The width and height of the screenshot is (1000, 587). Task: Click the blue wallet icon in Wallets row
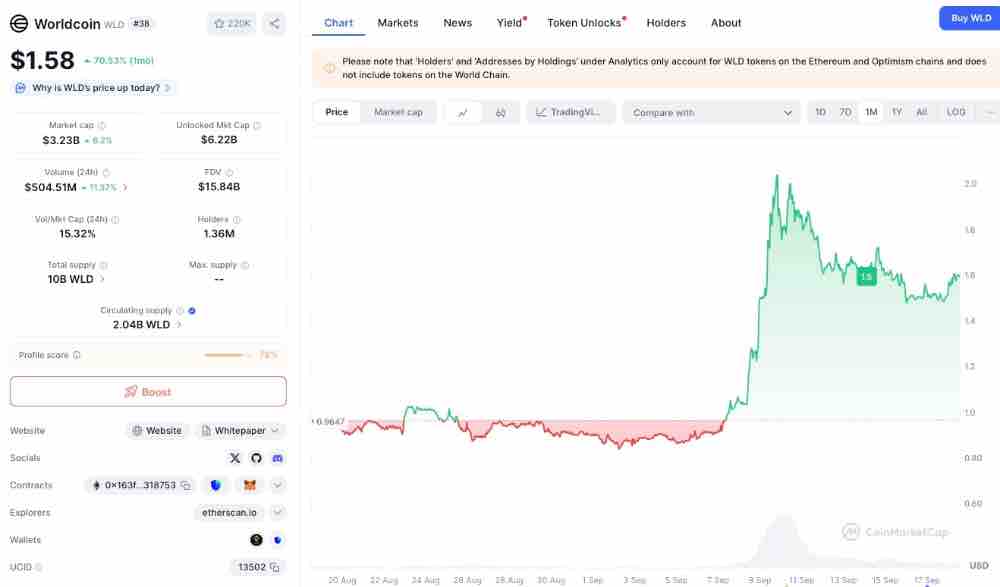tap(277, 540)
